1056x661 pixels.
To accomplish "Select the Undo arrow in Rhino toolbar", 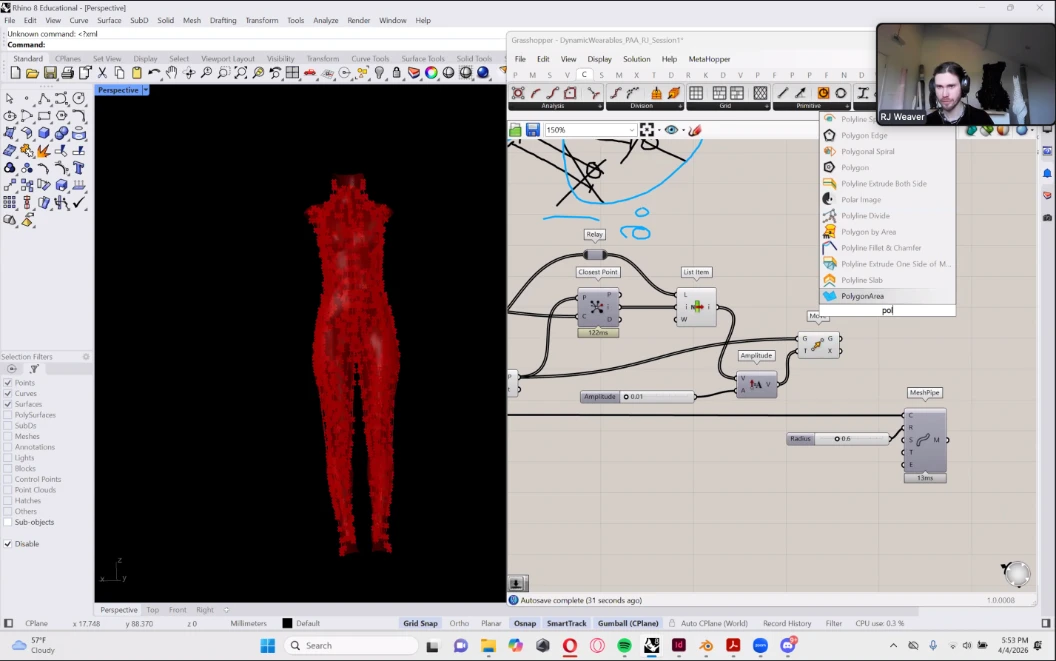I will tap(154, 73).
